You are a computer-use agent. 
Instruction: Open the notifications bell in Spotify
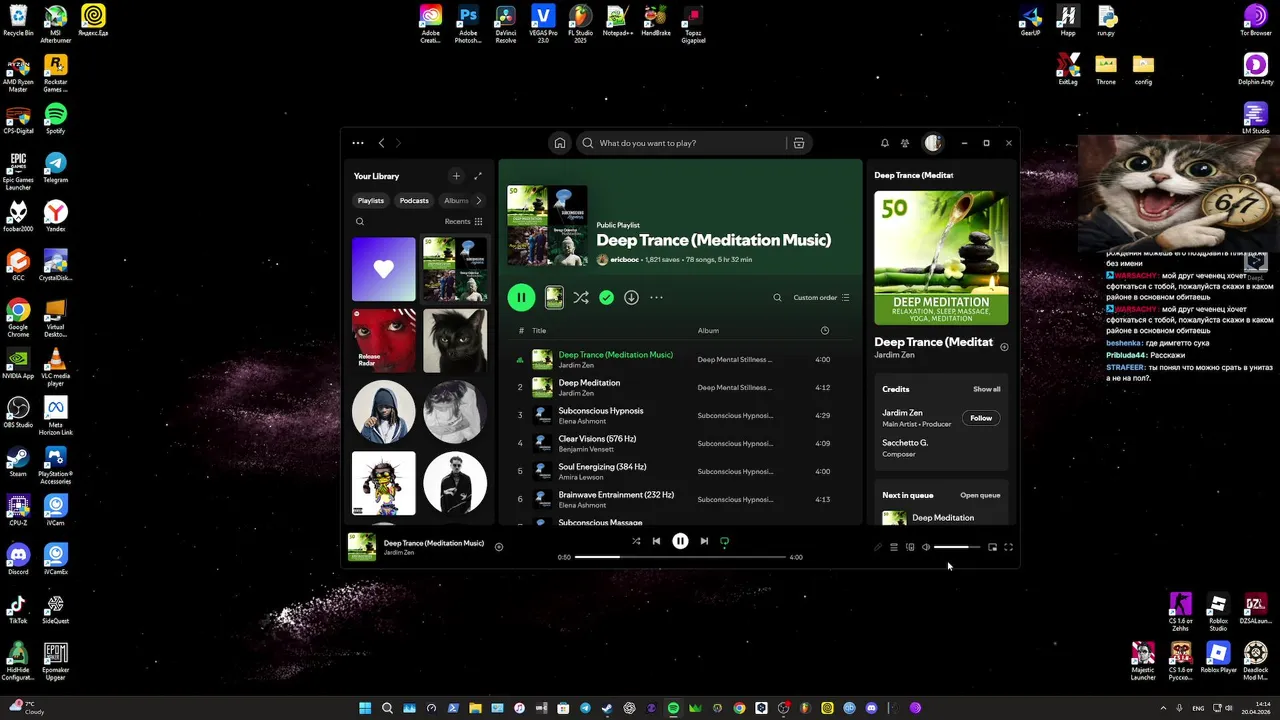884,143
